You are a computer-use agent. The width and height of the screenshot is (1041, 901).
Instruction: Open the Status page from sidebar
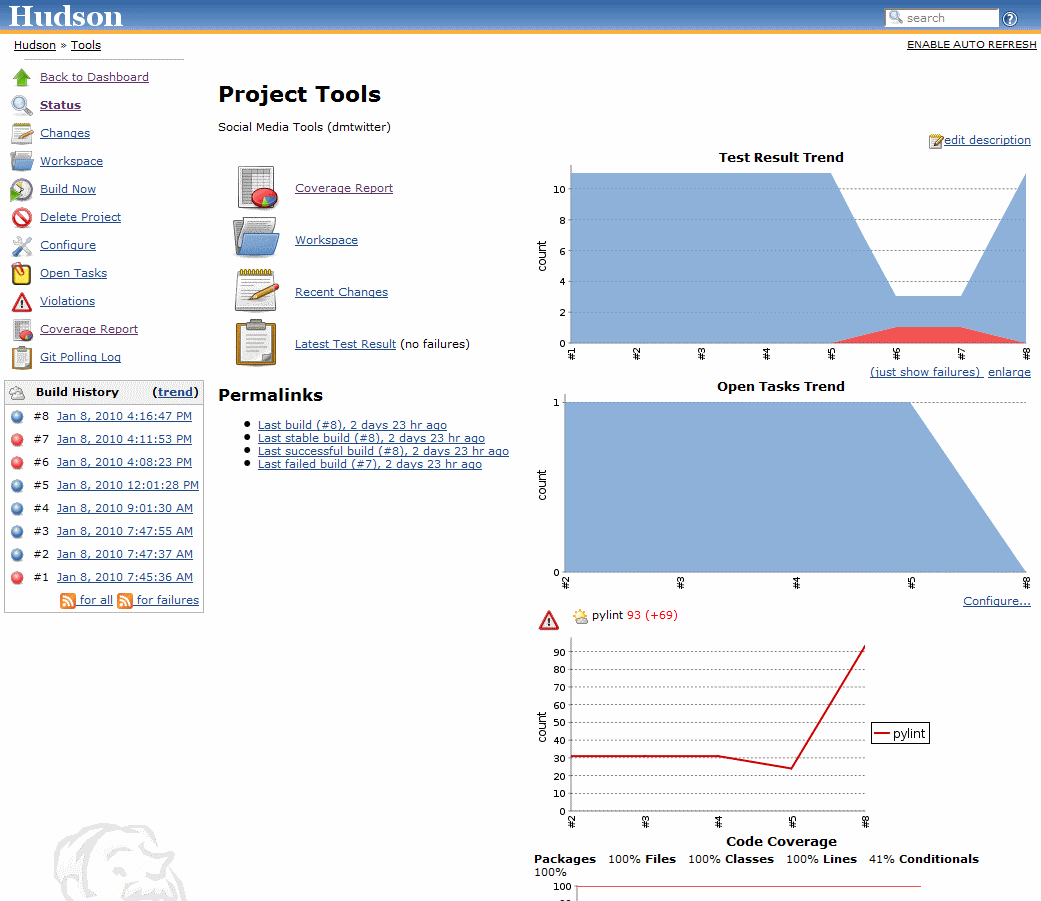click(60, 105)
